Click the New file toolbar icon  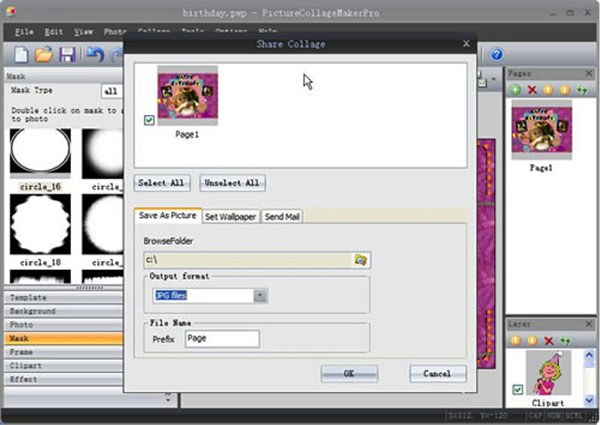click(x=21, y=54)
